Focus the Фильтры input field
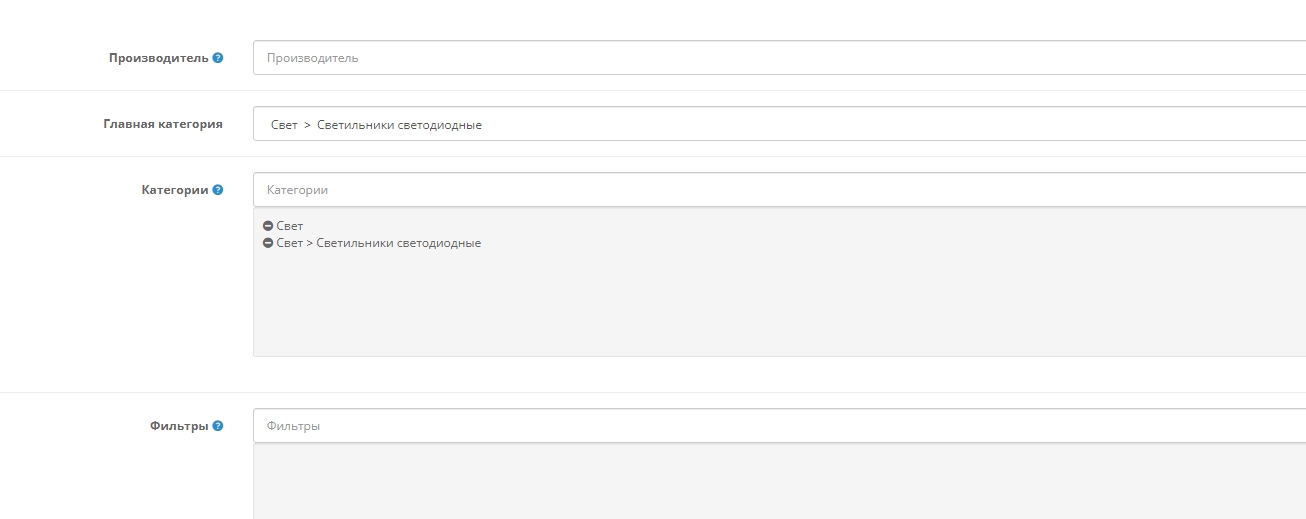The width and height of the screenshot is (1306, 519). click(778, 426)
